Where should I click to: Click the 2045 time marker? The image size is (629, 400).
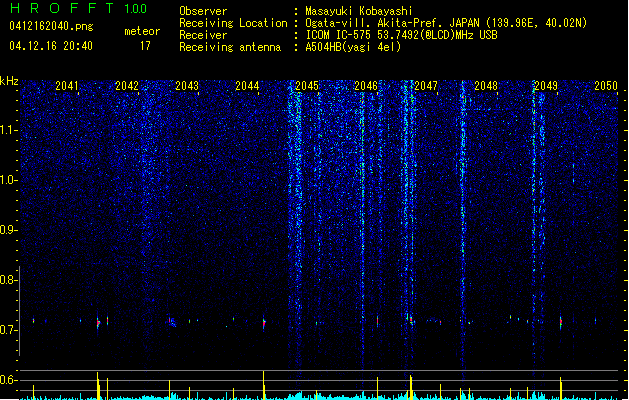[307, 85]
